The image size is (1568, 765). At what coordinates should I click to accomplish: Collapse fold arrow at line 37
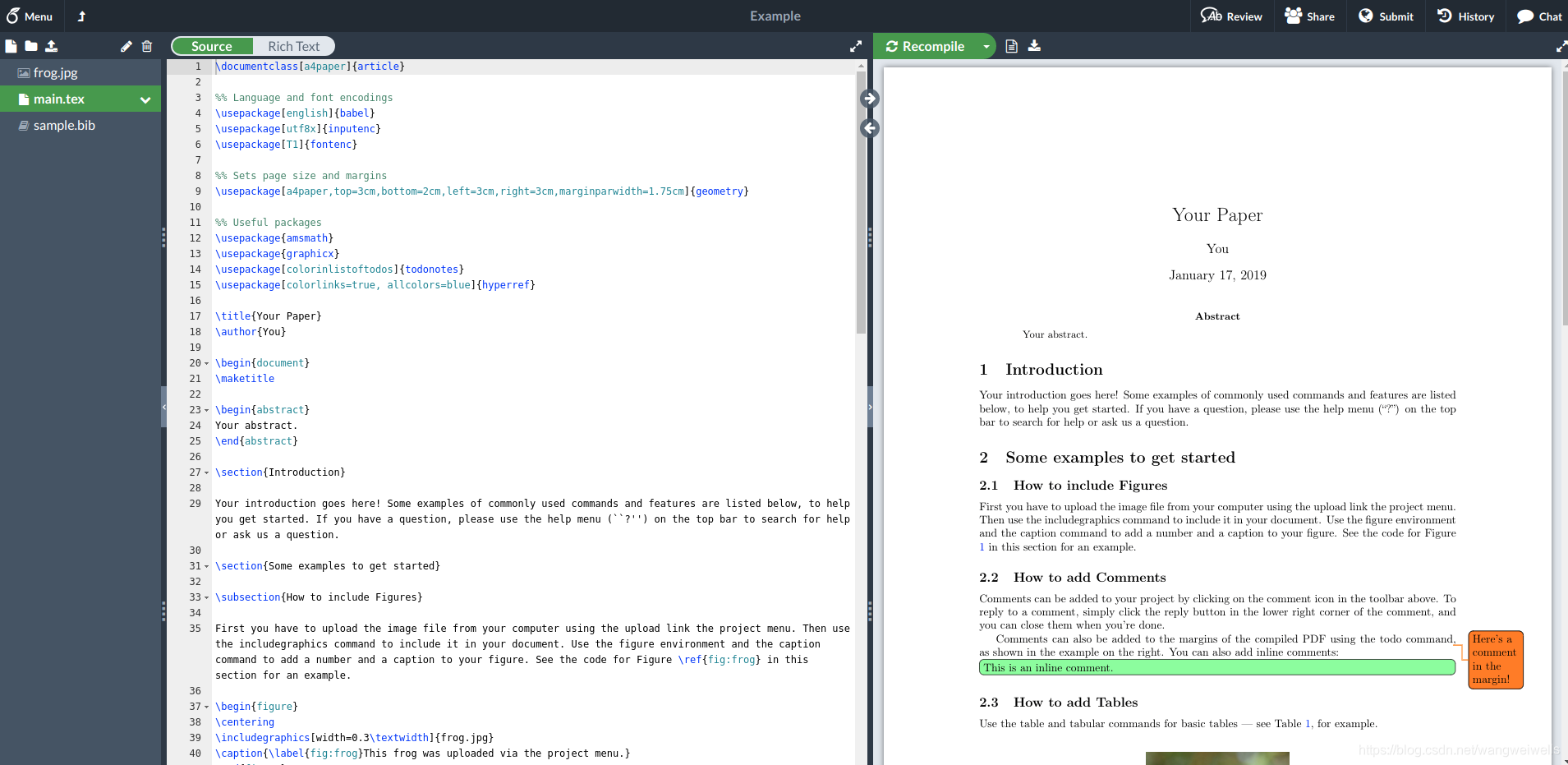click(x=206, y=707)
